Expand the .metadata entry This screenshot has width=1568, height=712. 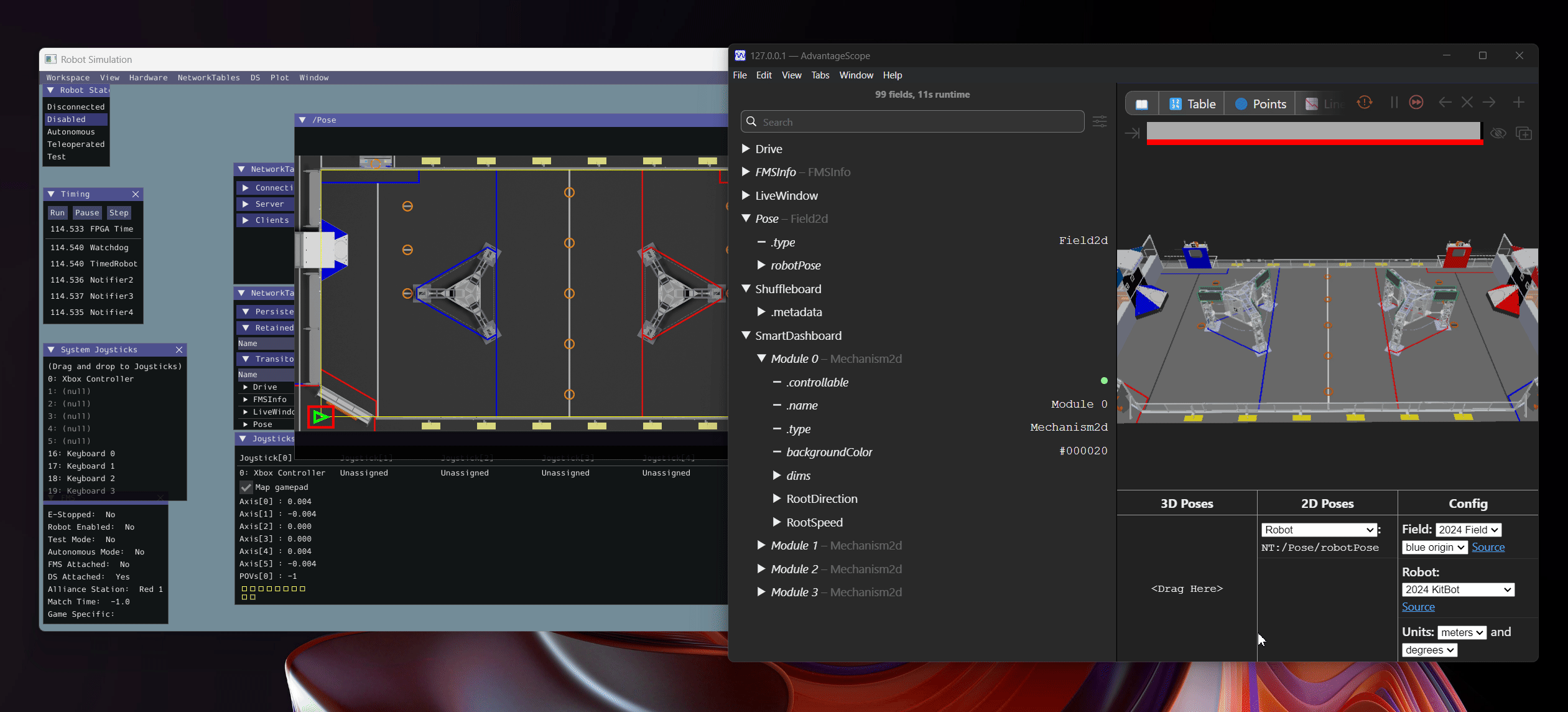tap(761, 312)
